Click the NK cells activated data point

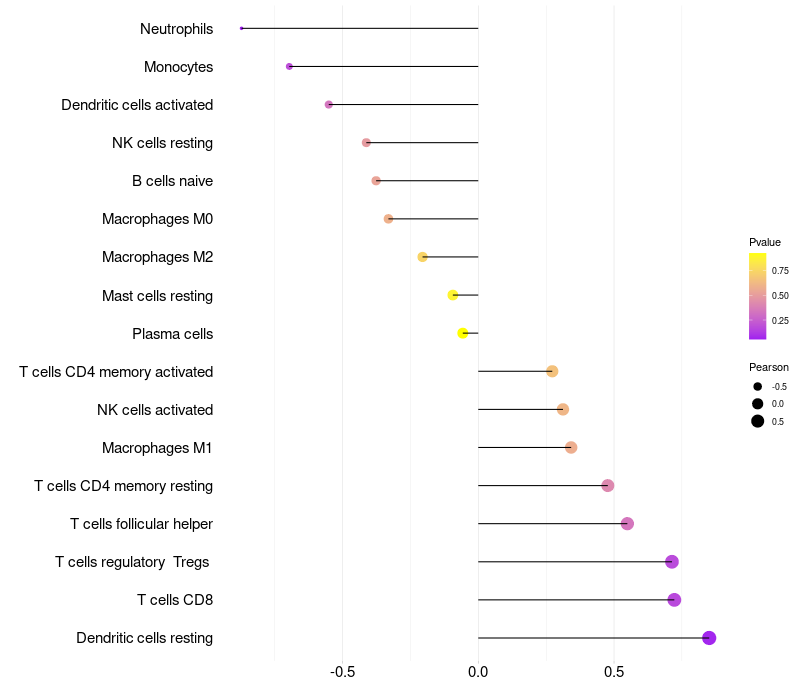coord(563,409)
